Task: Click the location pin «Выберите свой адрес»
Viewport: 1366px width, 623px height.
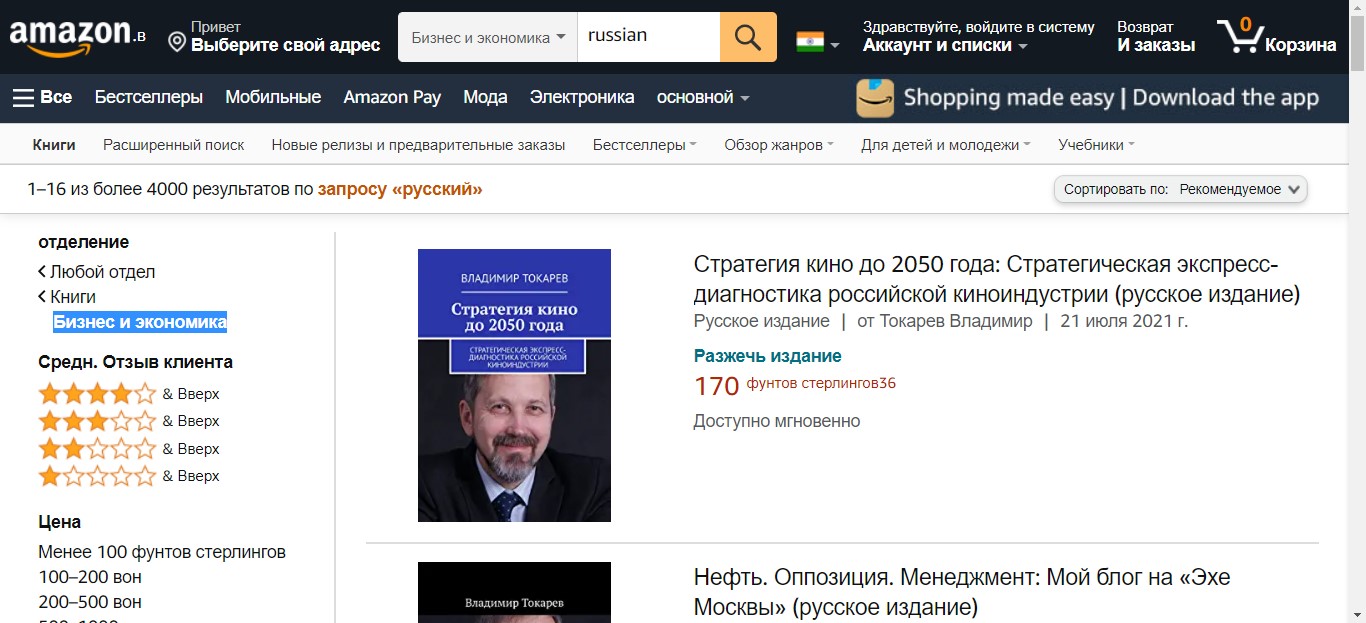Action: (274, 37)
